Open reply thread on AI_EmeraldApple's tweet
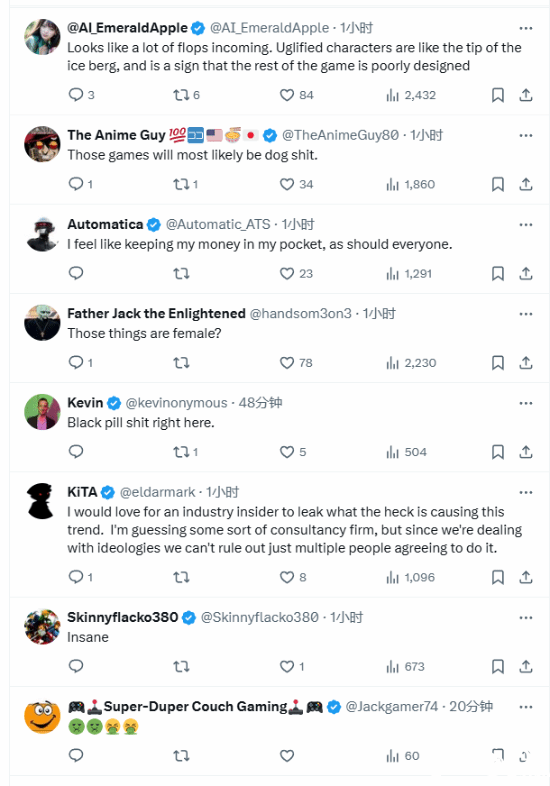Viewport: 550px width, 786px height. click(x=81, y=95)
